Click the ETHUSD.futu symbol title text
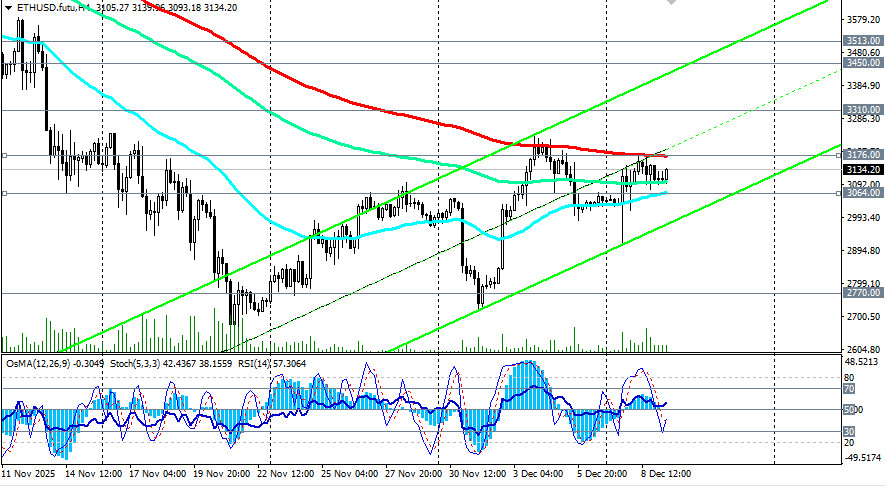 [45, 8]
